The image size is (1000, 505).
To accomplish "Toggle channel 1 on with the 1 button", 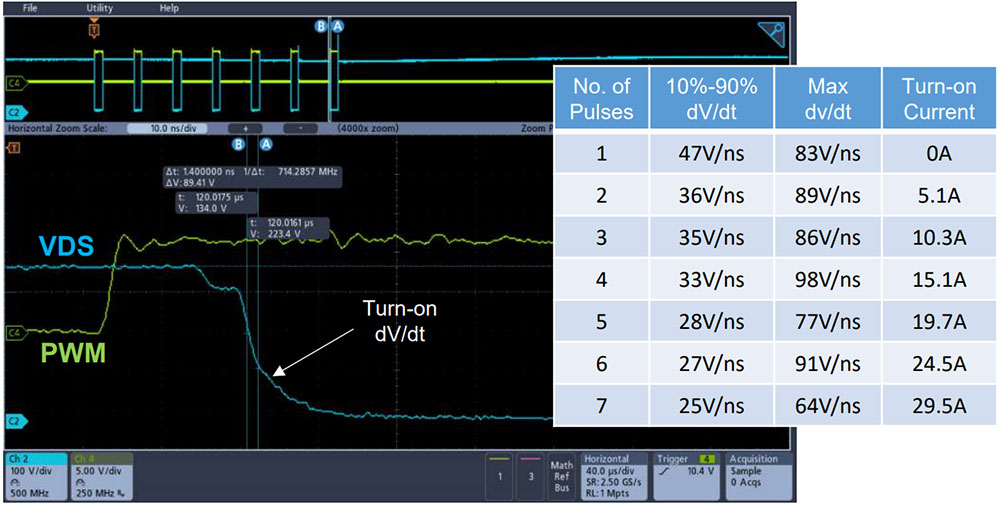I will tap(501, 477).
